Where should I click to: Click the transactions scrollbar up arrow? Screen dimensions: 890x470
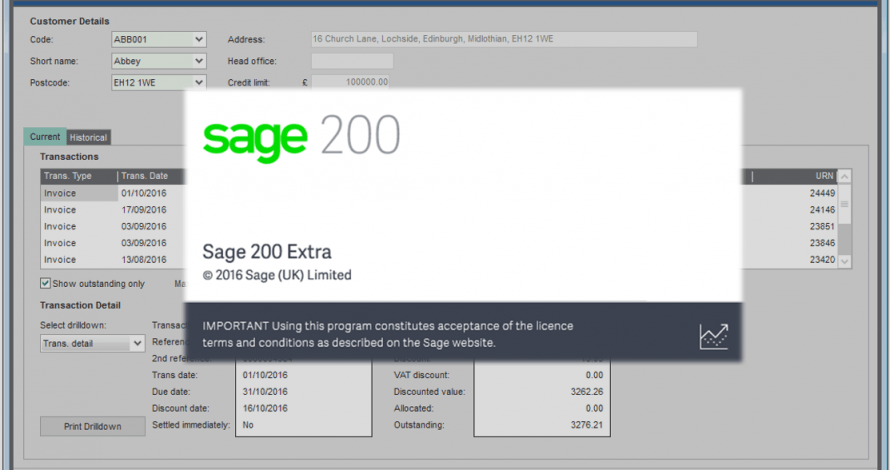coord(845,177)
